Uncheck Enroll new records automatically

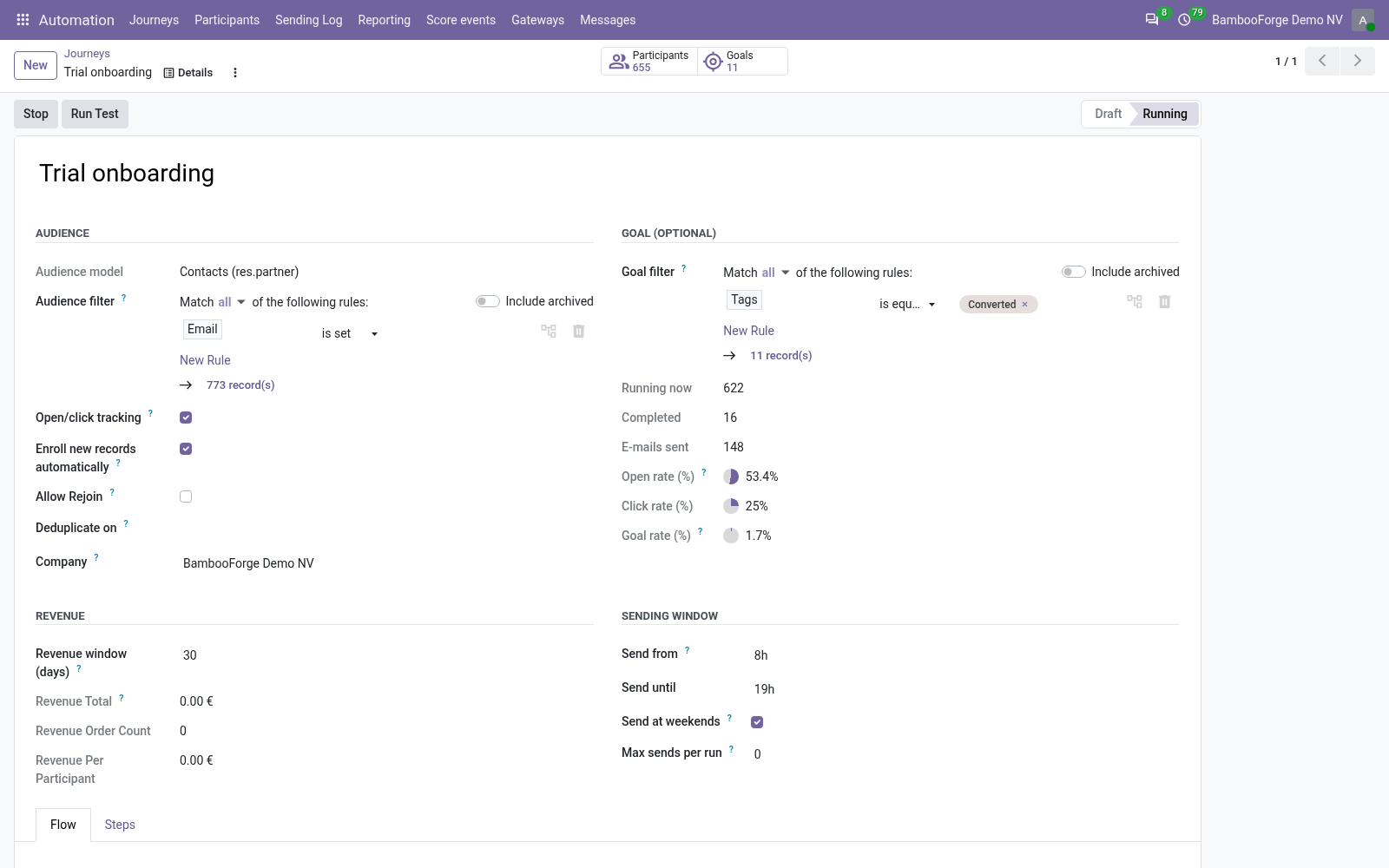(x=186, y=449)
